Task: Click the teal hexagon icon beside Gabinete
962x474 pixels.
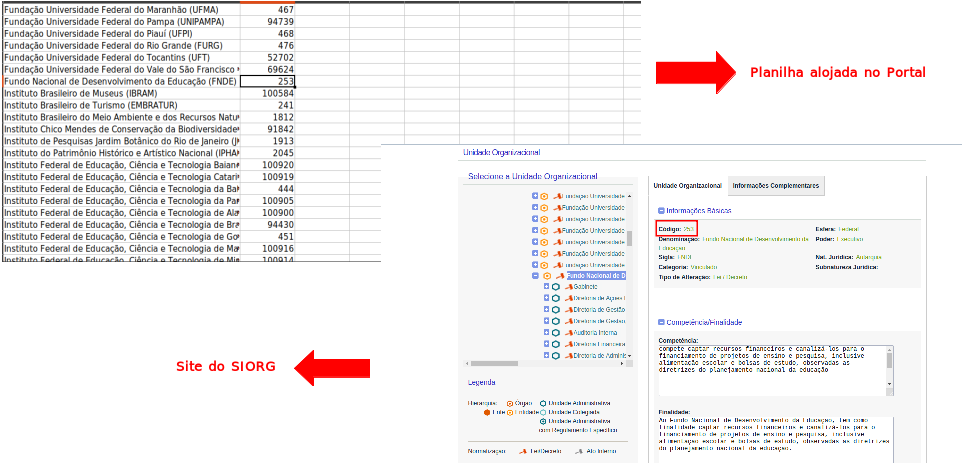Action: 555,287
